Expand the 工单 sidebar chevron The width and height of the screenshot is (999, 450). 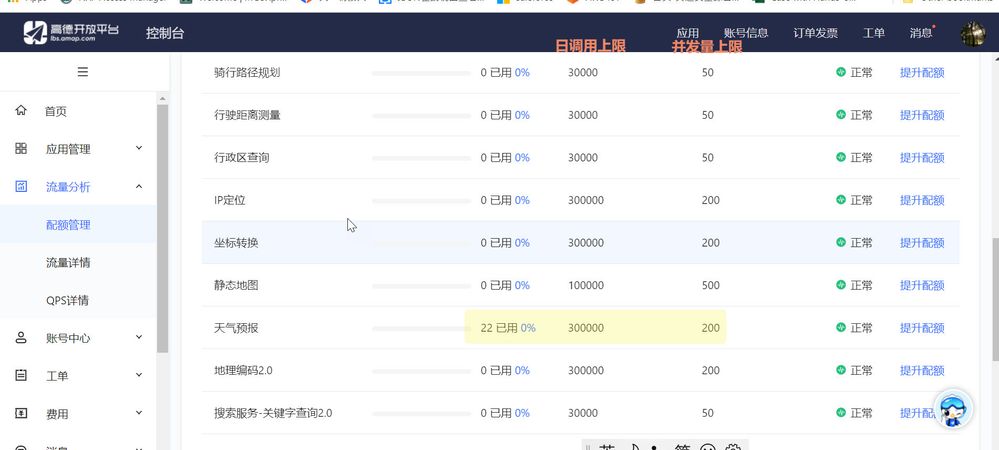[139, 375]
